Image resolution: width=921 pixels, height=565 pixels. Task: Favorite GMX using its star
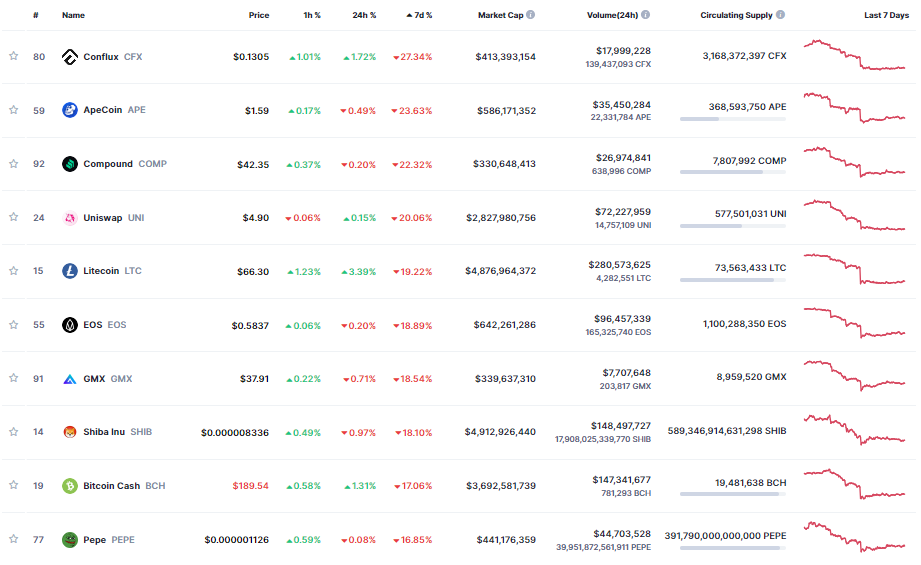(14, 378)
